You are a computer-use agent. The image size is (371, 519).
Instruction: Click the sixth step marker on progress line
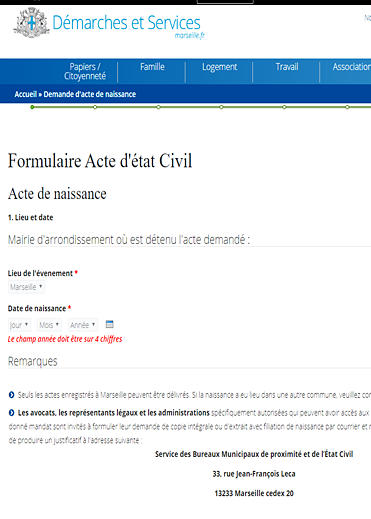[347, 107]
